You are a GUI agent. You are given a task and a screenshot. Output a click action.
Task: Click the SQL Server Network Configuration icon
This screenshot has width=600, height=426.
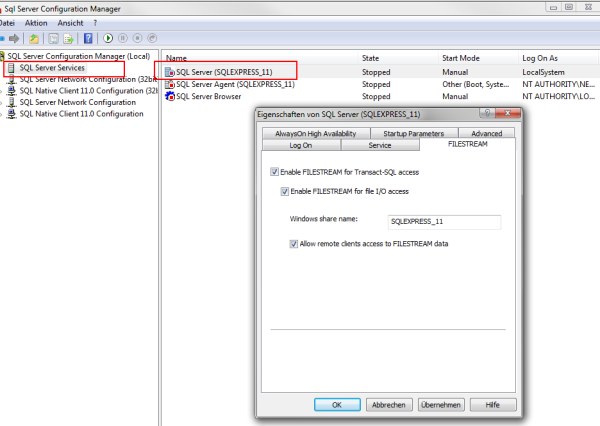pos(12,102)
